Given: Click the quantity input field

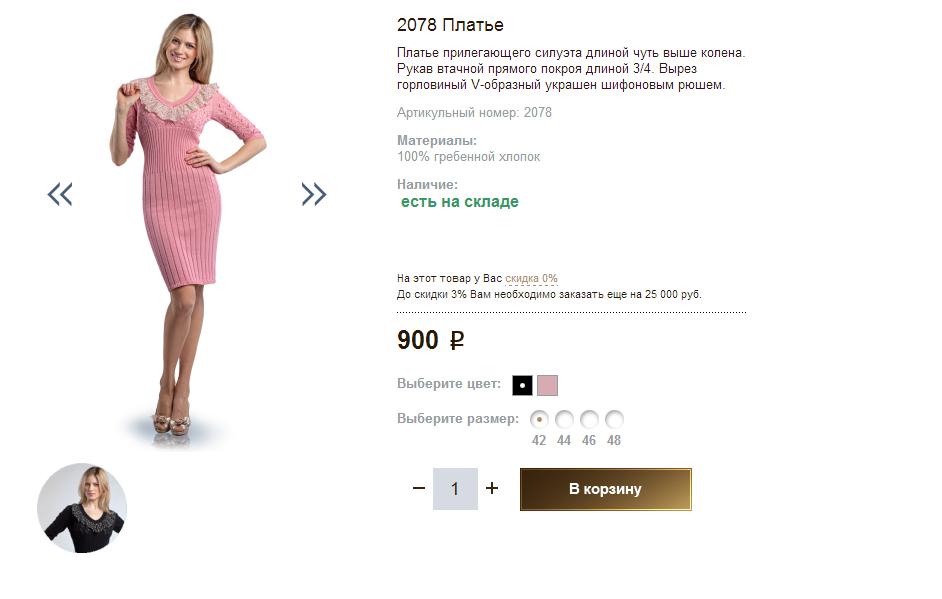Looking at the screenshot, I should point(455,489).
